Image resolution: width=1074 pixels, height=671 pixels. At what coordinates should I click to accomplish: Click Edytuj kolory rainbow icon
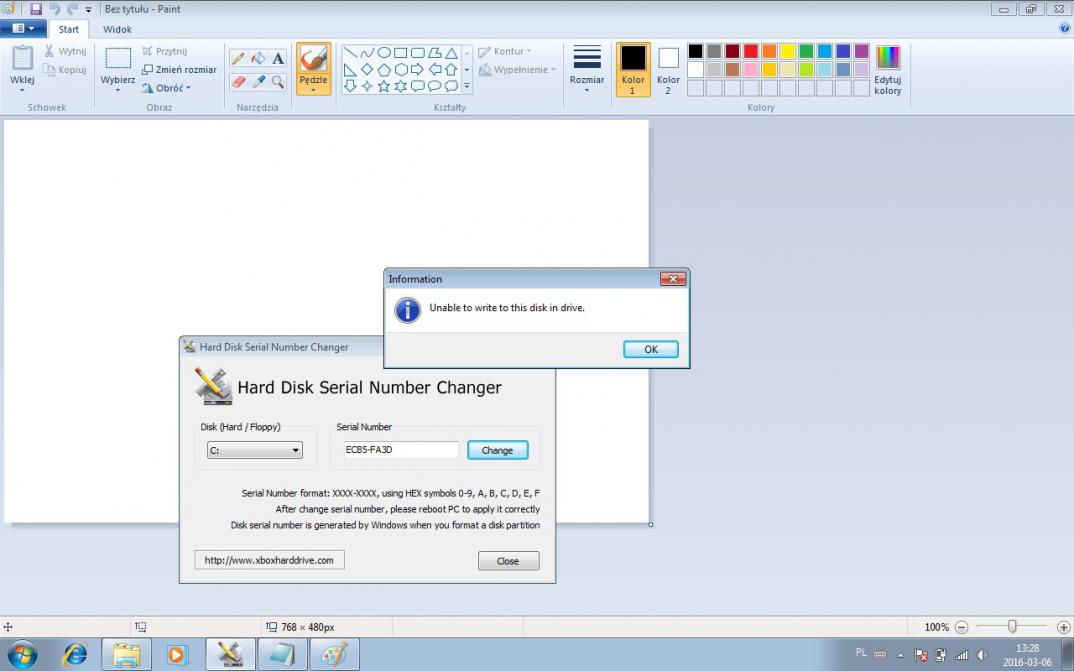(x=888, y=58)
